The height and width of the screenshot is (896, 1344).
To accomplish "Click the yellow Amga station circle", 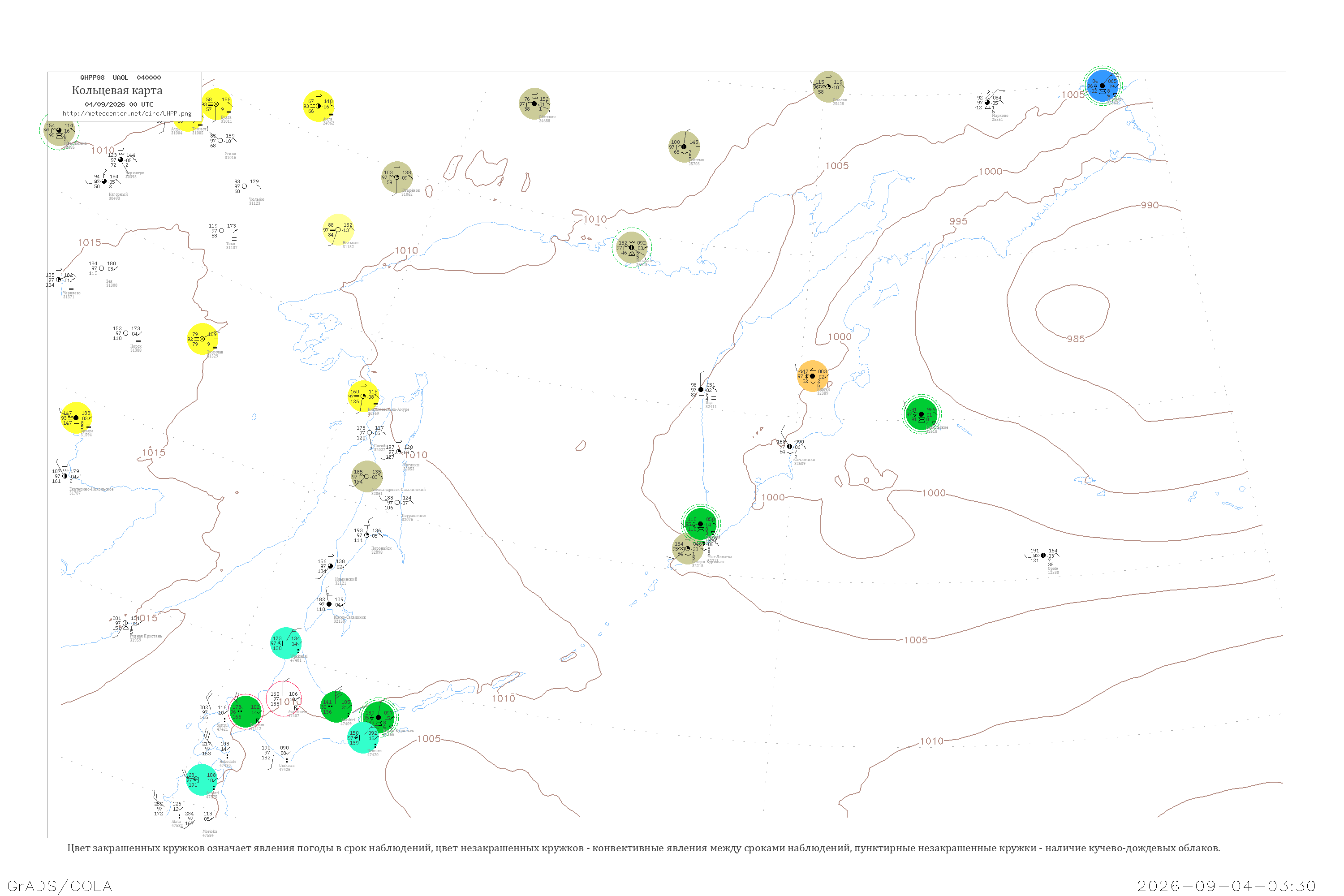I will [319, 106].
